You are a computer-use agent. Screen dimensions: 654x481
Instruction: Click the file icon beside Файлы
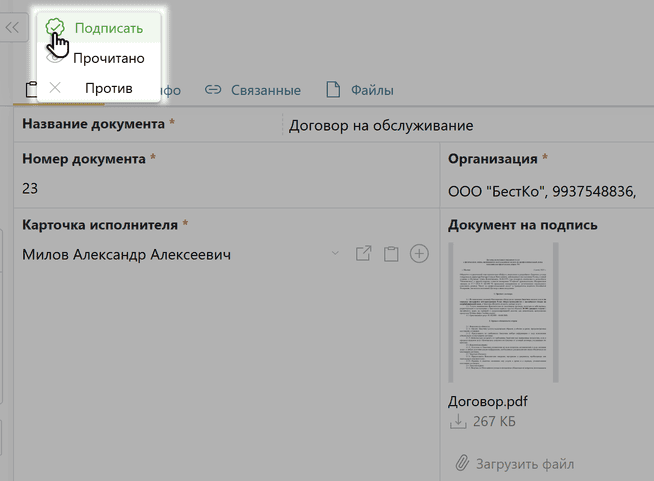click(x=333, y=90)
